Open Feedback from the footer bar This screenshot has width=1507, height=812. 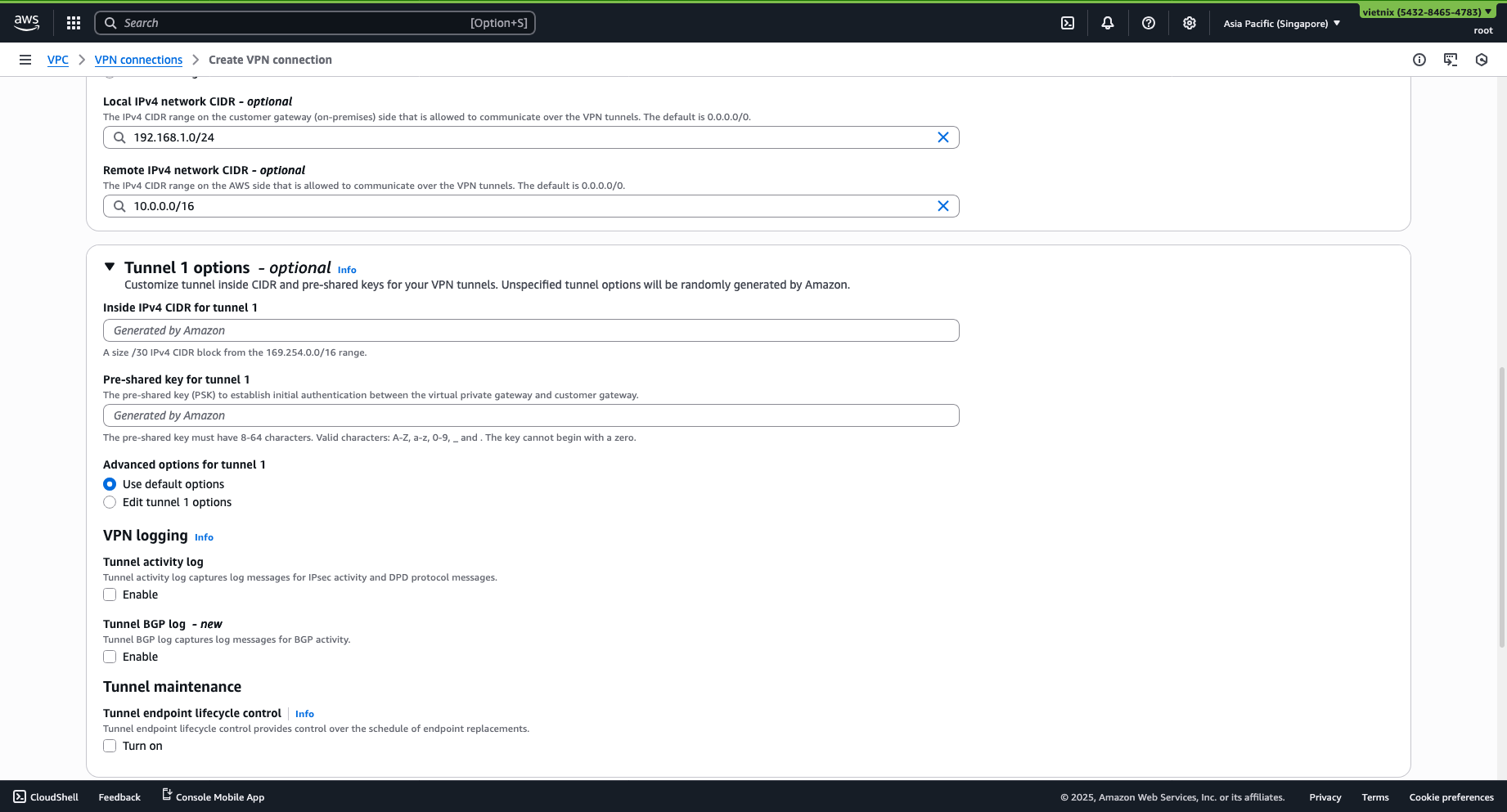119,796
